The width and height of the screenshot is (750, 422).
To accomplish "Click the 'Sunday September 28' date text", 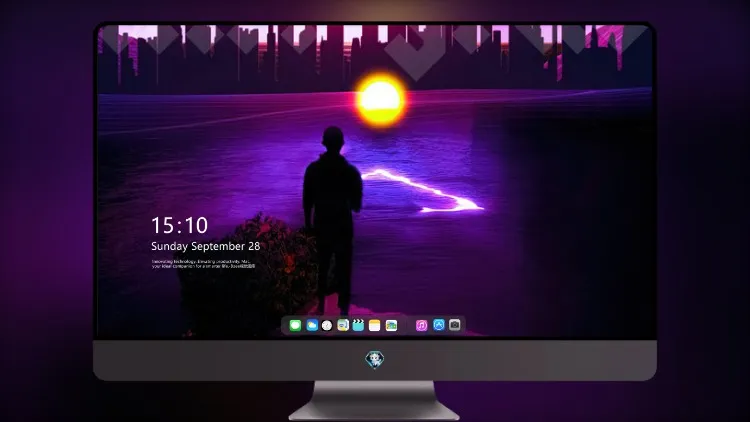I will click(206, 246).
